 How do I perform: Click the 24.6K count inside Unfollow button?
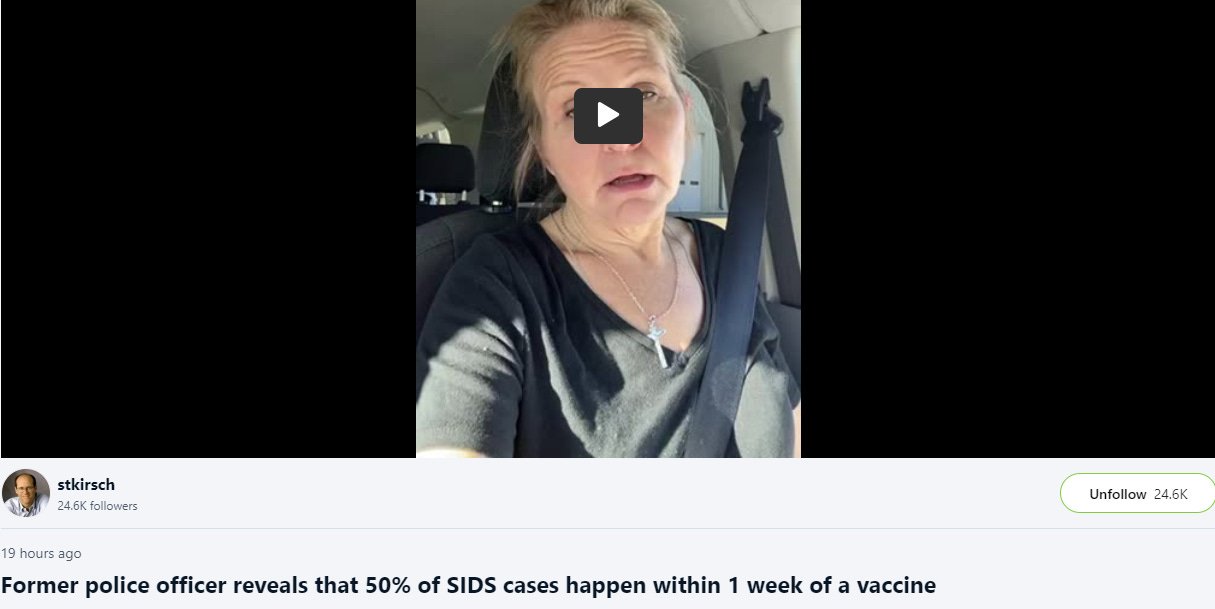tap(1170, 494)
